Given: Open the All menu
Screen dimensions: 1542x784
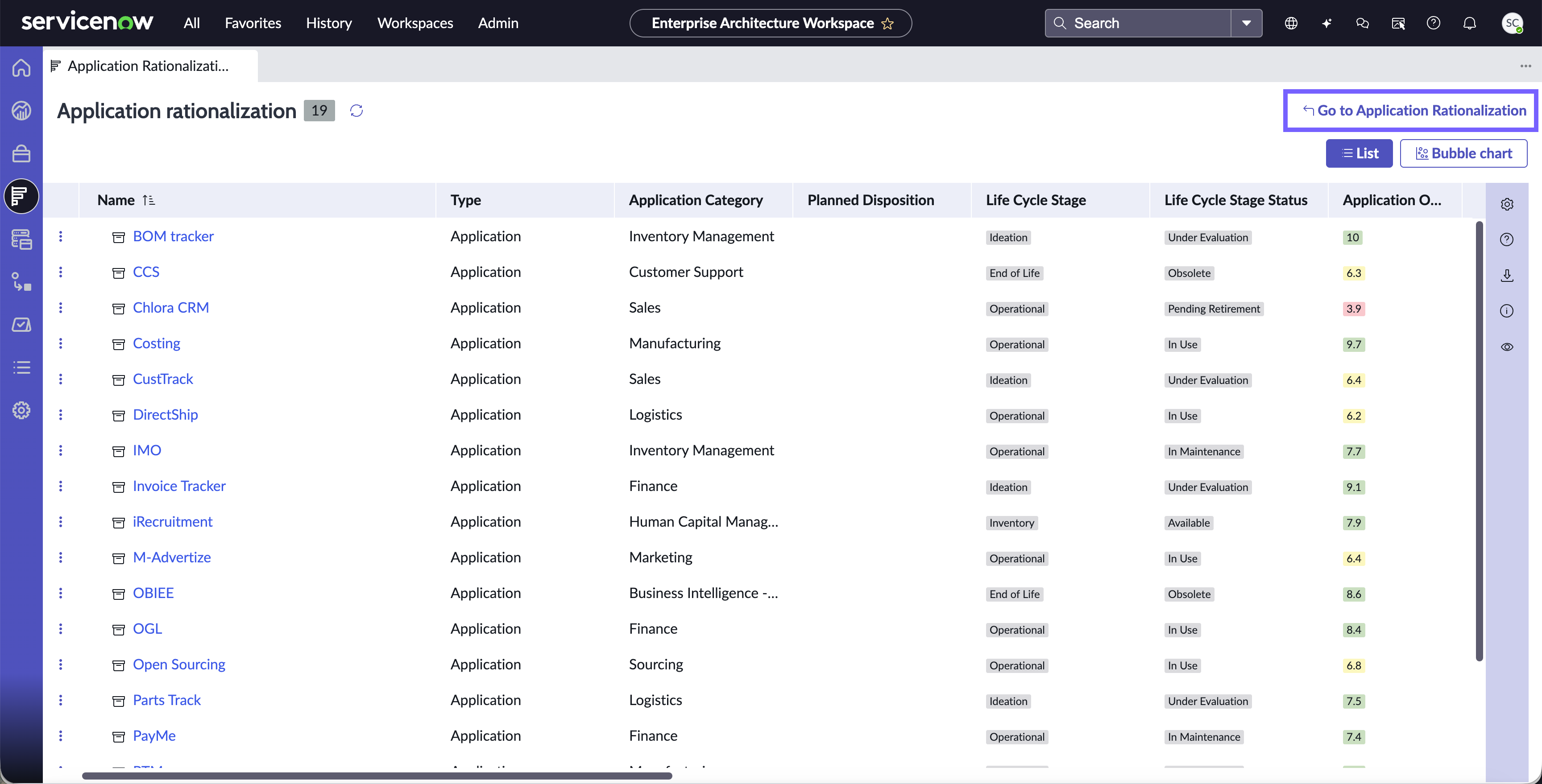Looking at the screenshot, I should click(191, 23).
